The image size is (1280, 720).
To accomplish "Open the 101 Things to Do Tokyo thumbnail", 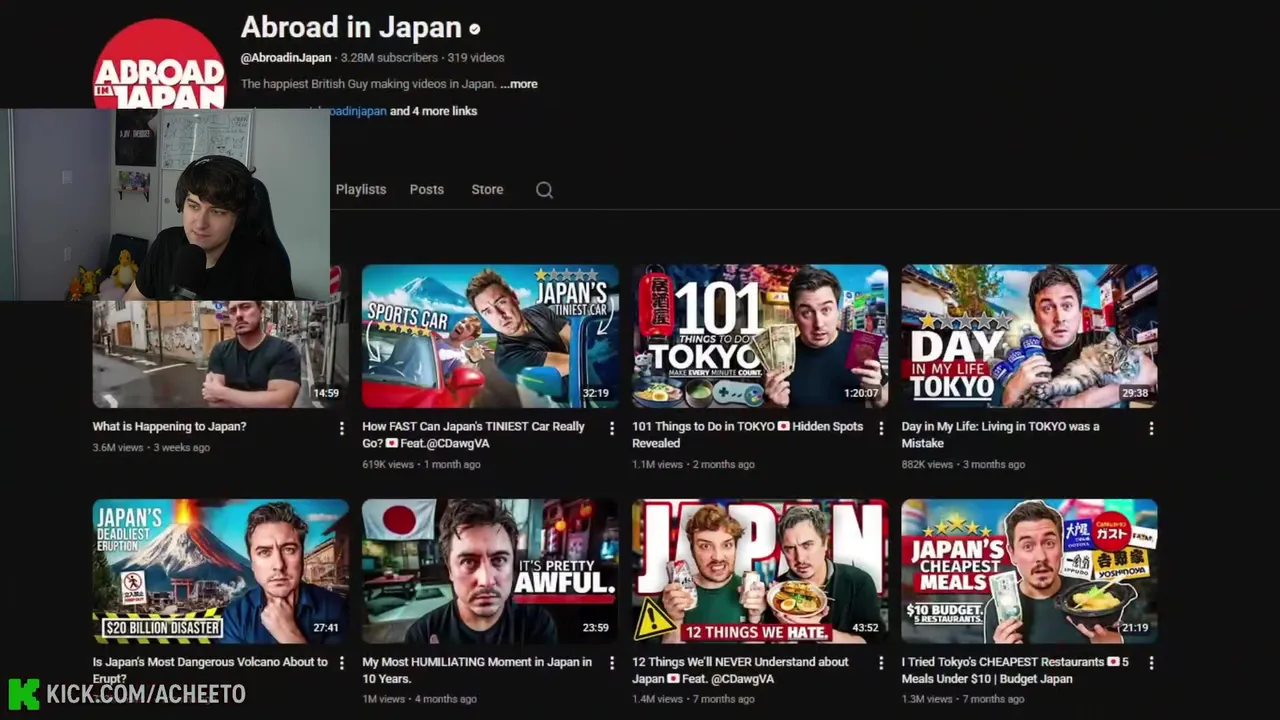I will tap(760, 336).
